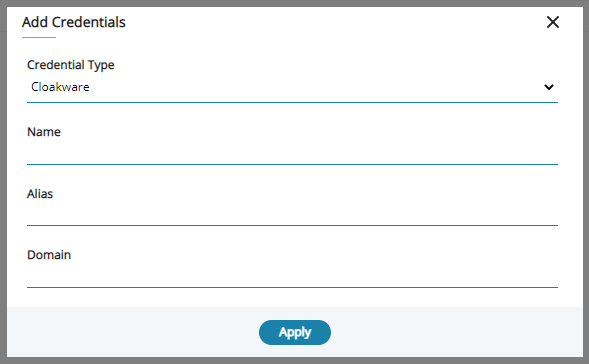Click the Add Credentials dialog title
The height and width of the screenshot is (364, 589).
(x=74, y=22)
